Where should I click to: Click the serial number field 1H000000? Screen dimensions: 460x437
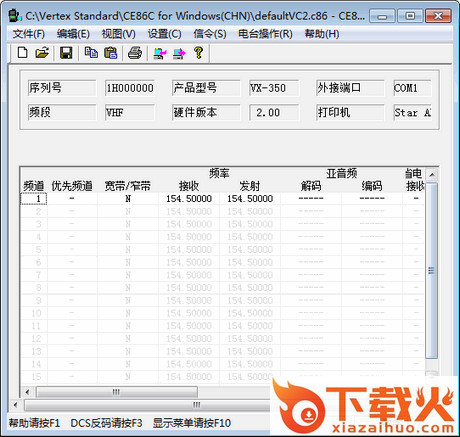(130, 88)
